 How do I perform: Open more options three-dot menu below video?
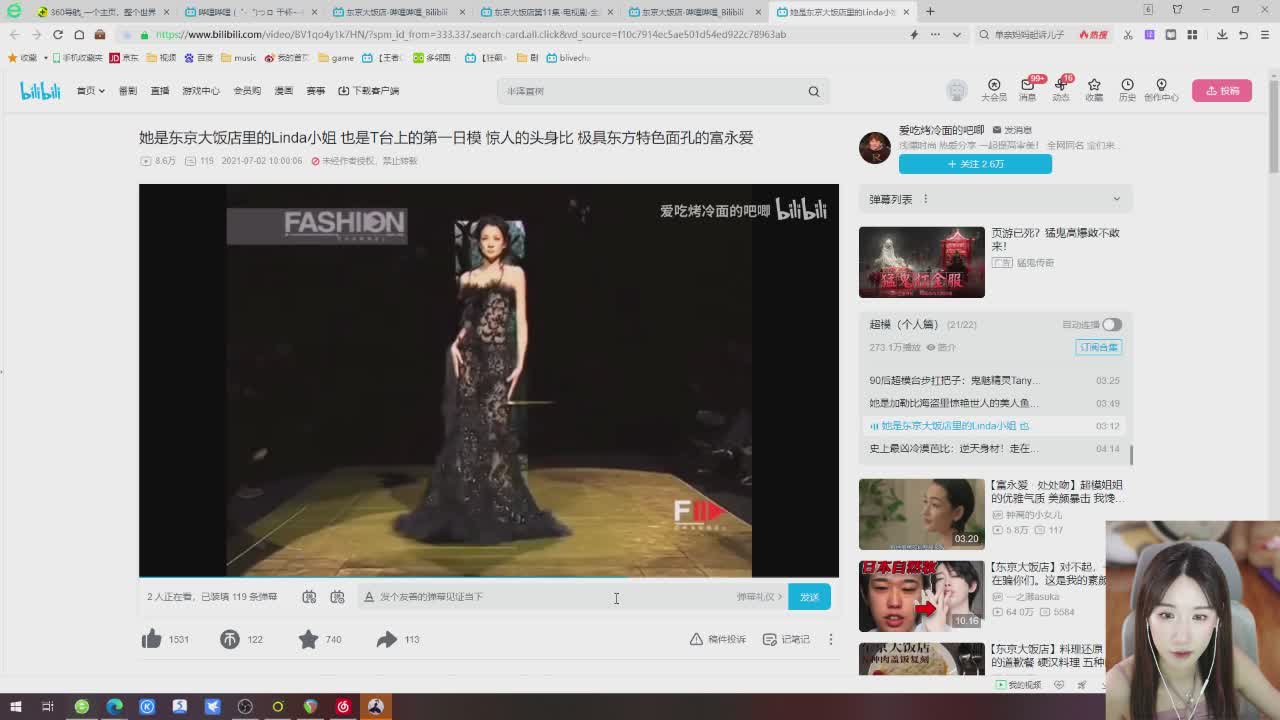click(830, 639)
